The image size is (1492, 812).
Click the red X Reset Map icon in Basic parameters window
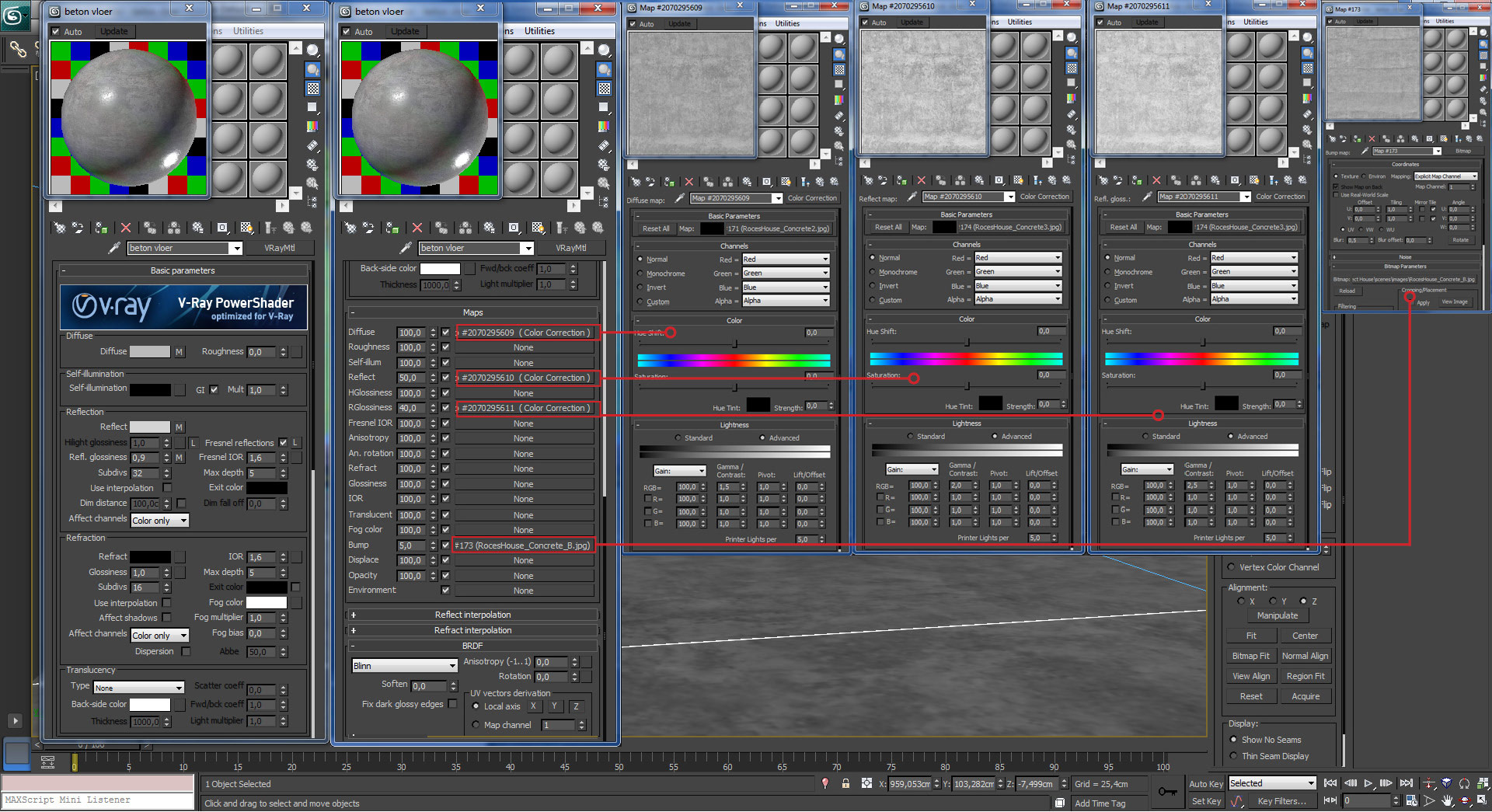click(x=126, y=228)
